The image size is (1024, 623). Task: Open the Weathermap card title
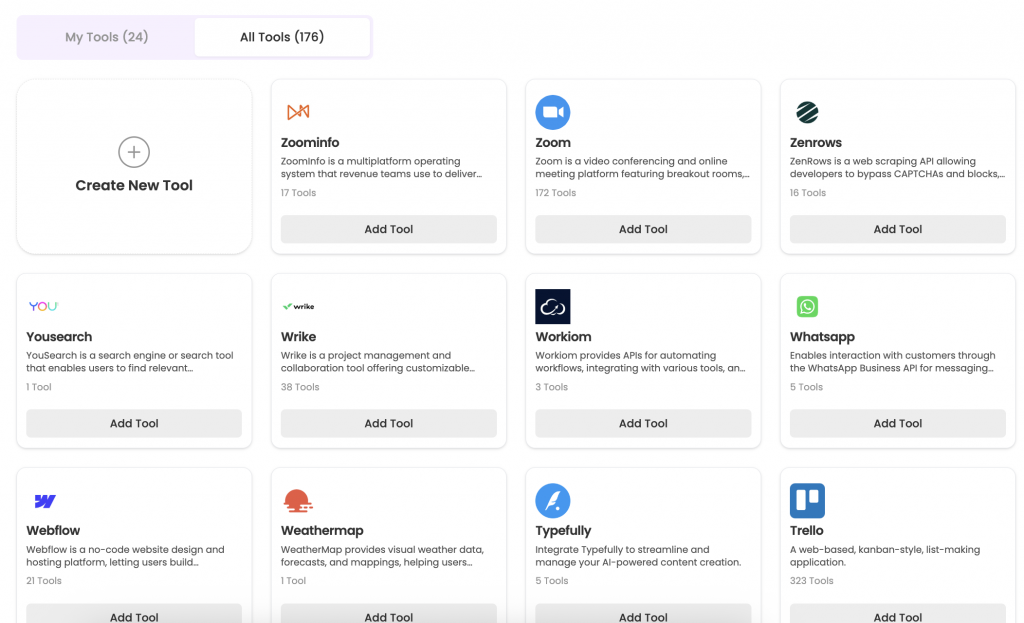[x=322, y=531]
